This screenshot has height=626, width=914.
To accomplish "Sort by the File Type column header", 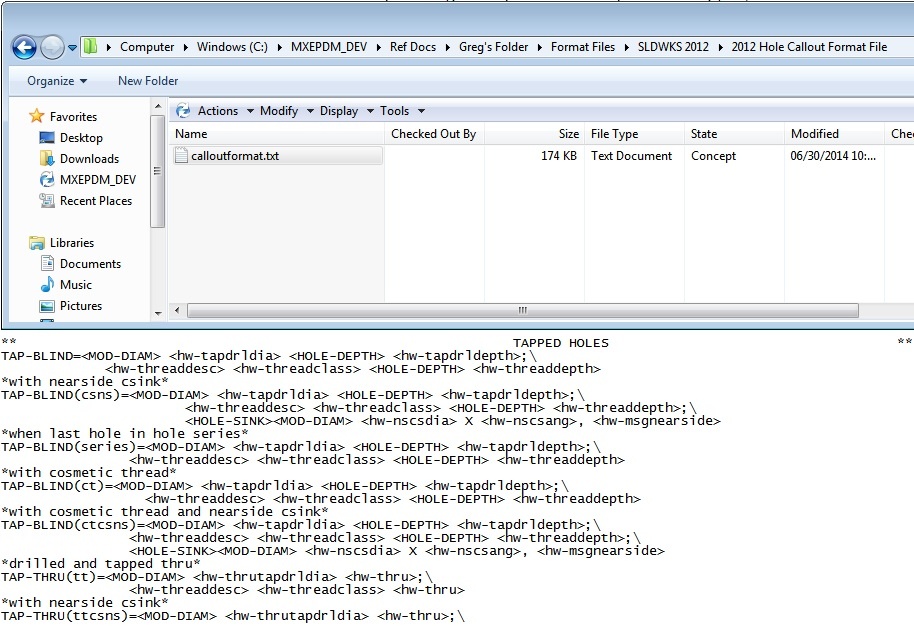I will point(634,133).
